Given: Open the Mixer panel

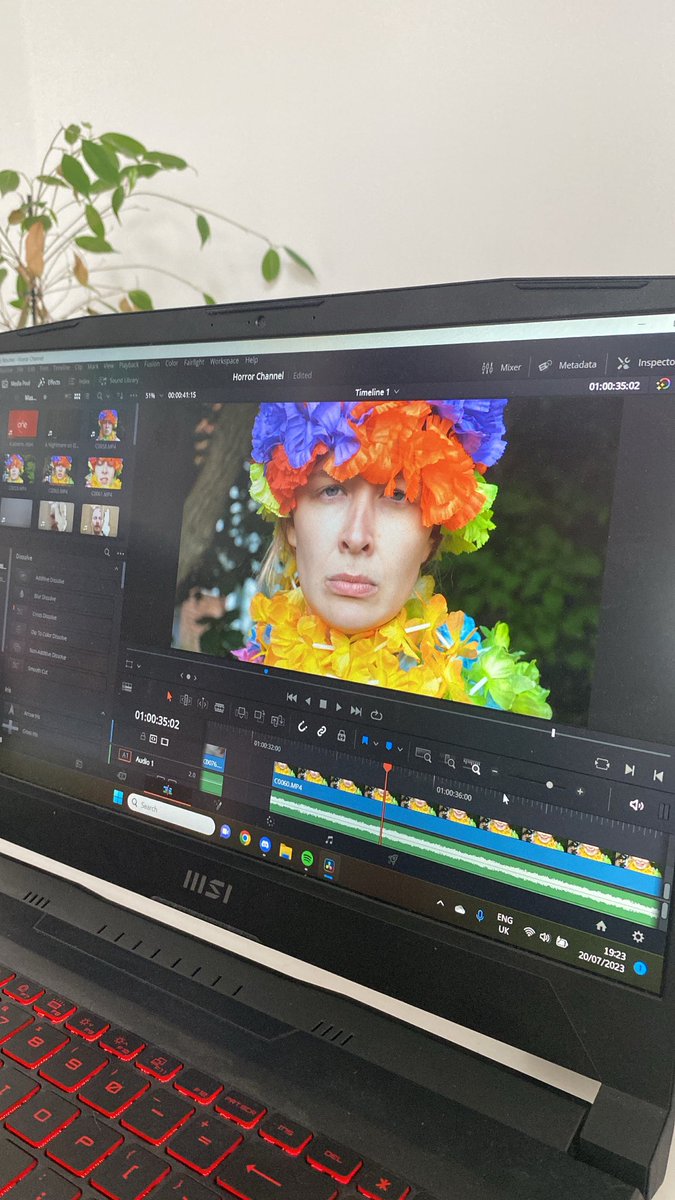Looking at the screenshot, I should 501,367.
